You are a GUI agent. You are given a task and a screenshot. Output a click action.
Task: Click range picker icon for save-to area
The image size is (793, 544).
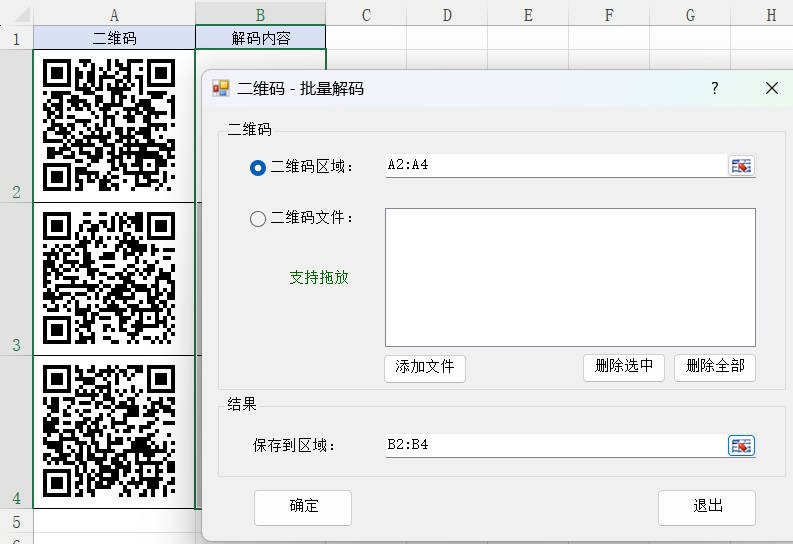click(x=741, y=446)
